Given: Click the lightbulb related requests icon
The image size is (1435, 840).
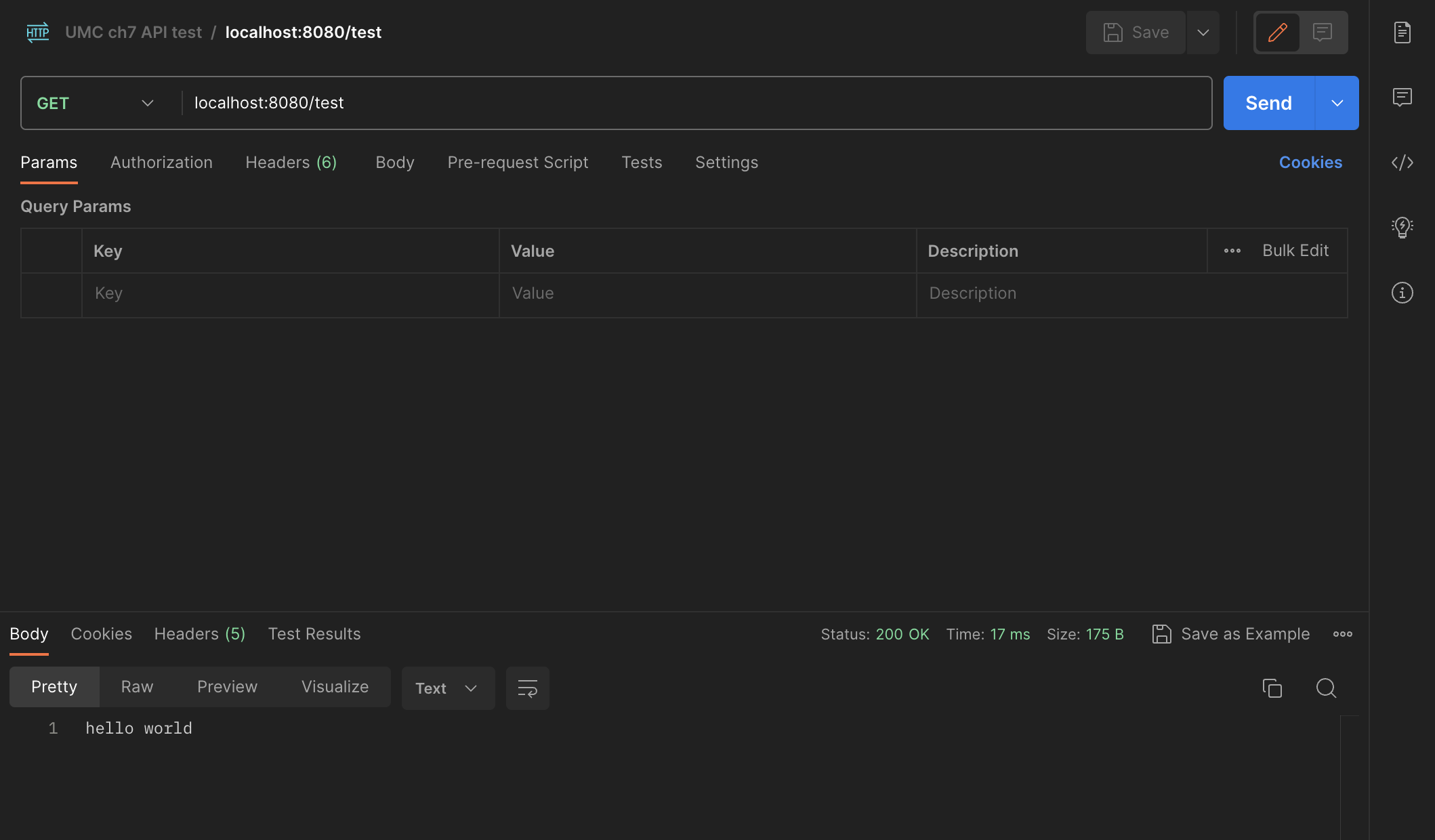Looking at the screenshot, I should point(1402,227).
